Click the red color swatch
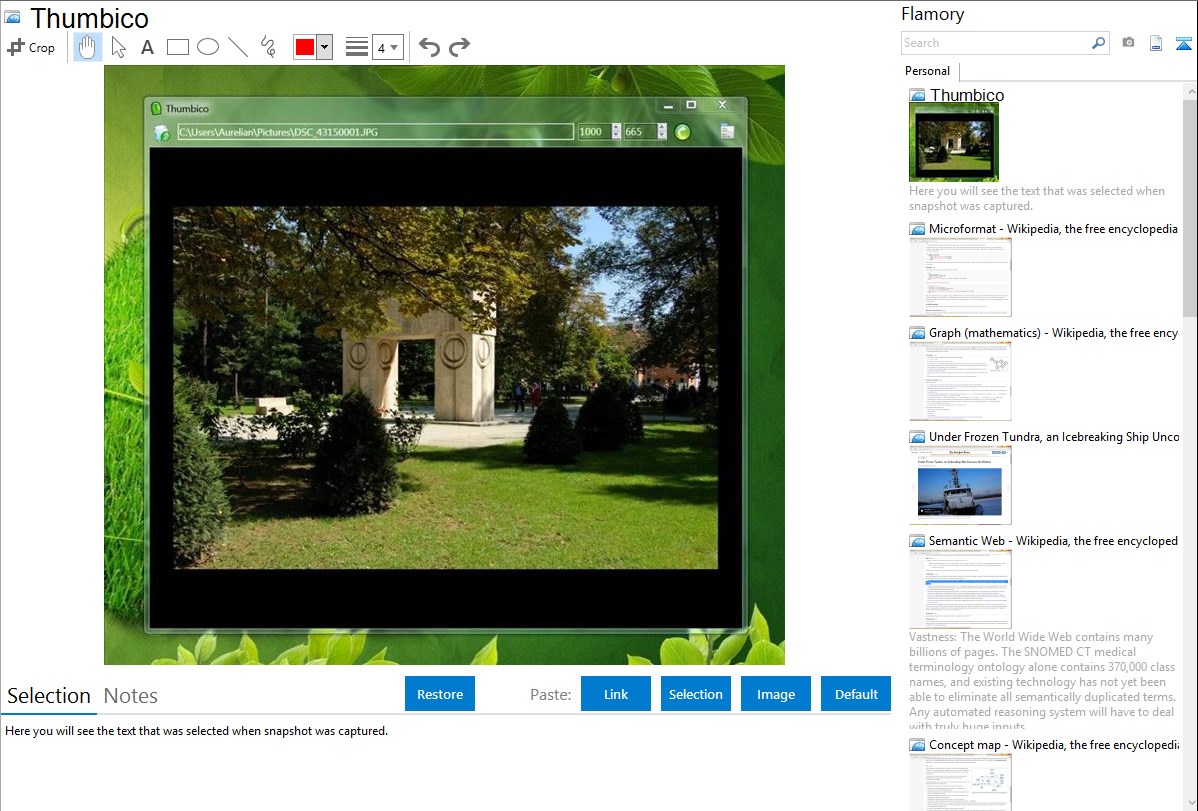Screen dimensions: 1198x811 (x=304, y=47)
